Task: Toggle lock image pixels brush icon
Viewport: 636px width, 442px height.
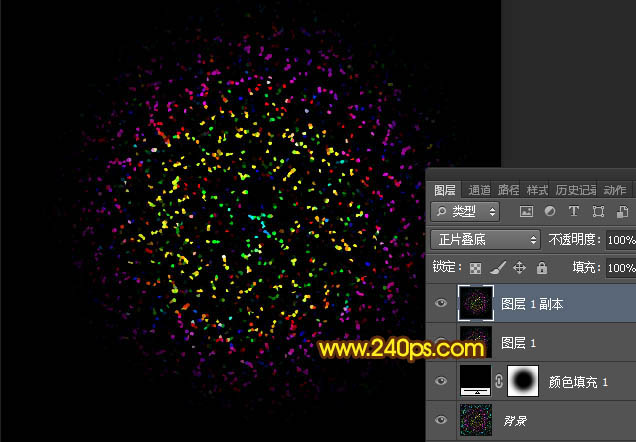Action: point(498,268)
